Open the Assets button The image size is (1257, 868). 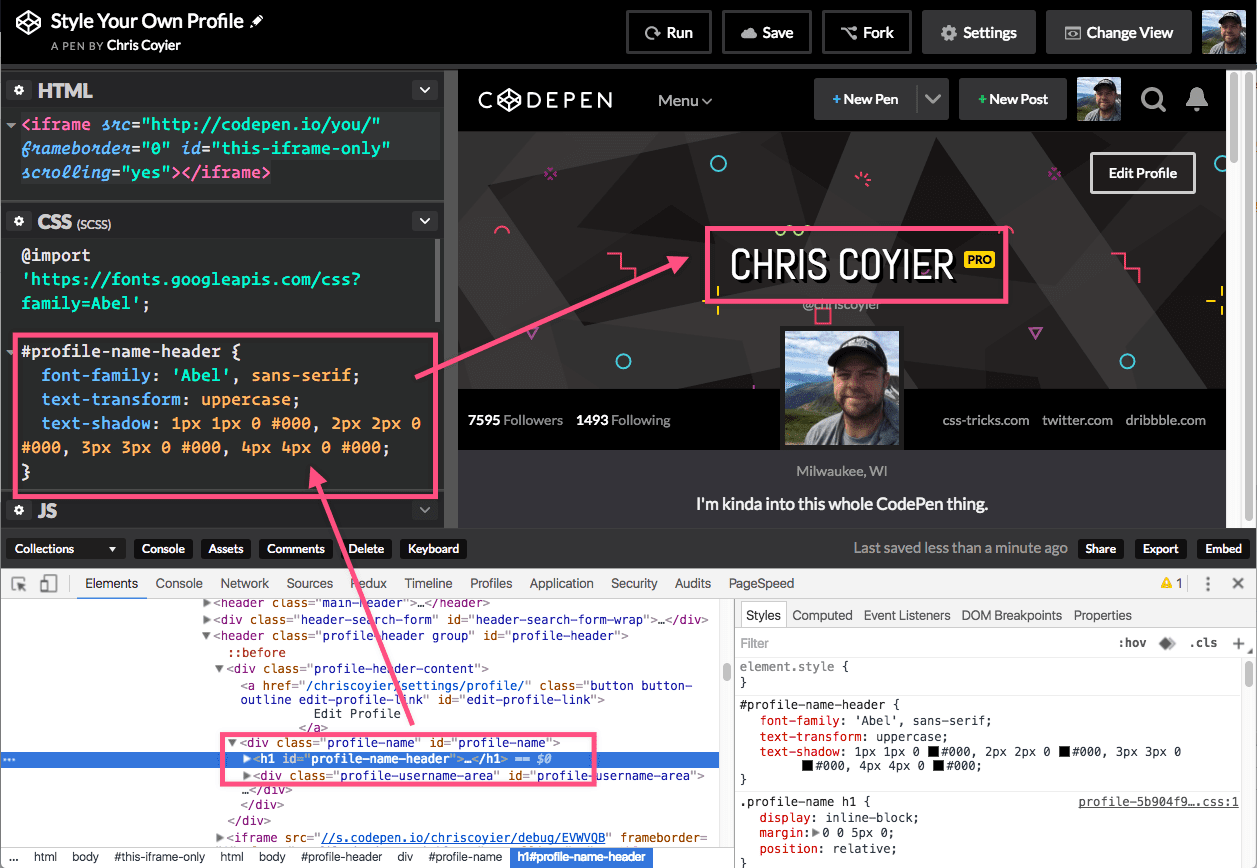226,549
